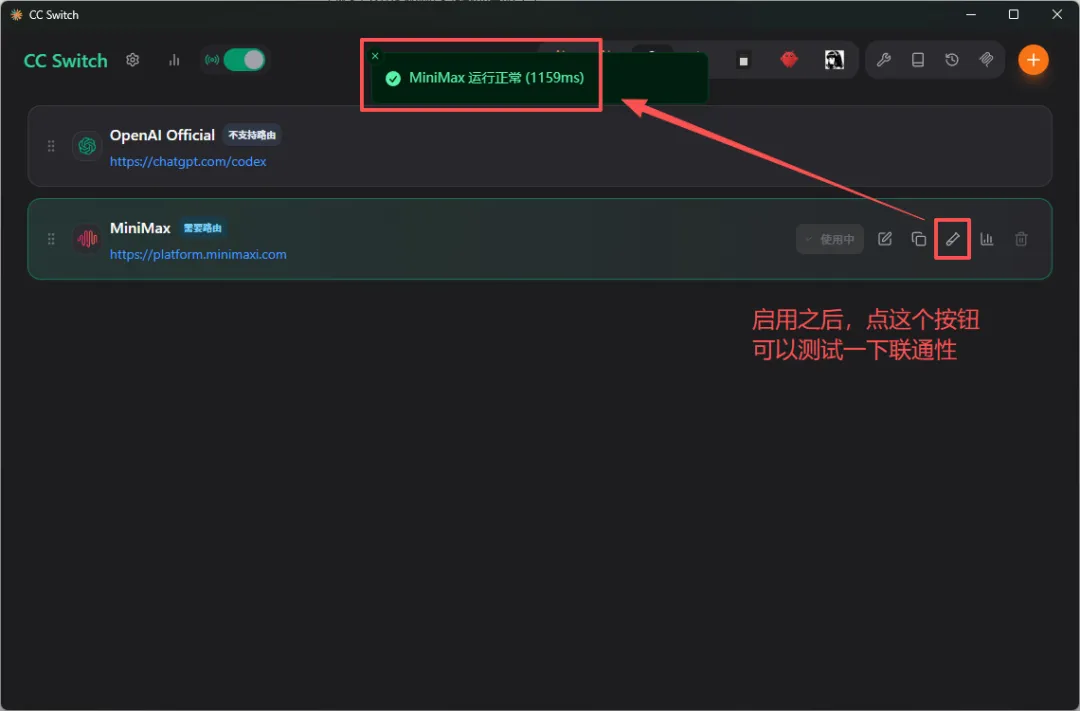Image resolution: width=1080 pixels, height=711 pixels.
Task: Select the anime girl avatar app icon
Action: pyautogui.click(x=834, y=60)
